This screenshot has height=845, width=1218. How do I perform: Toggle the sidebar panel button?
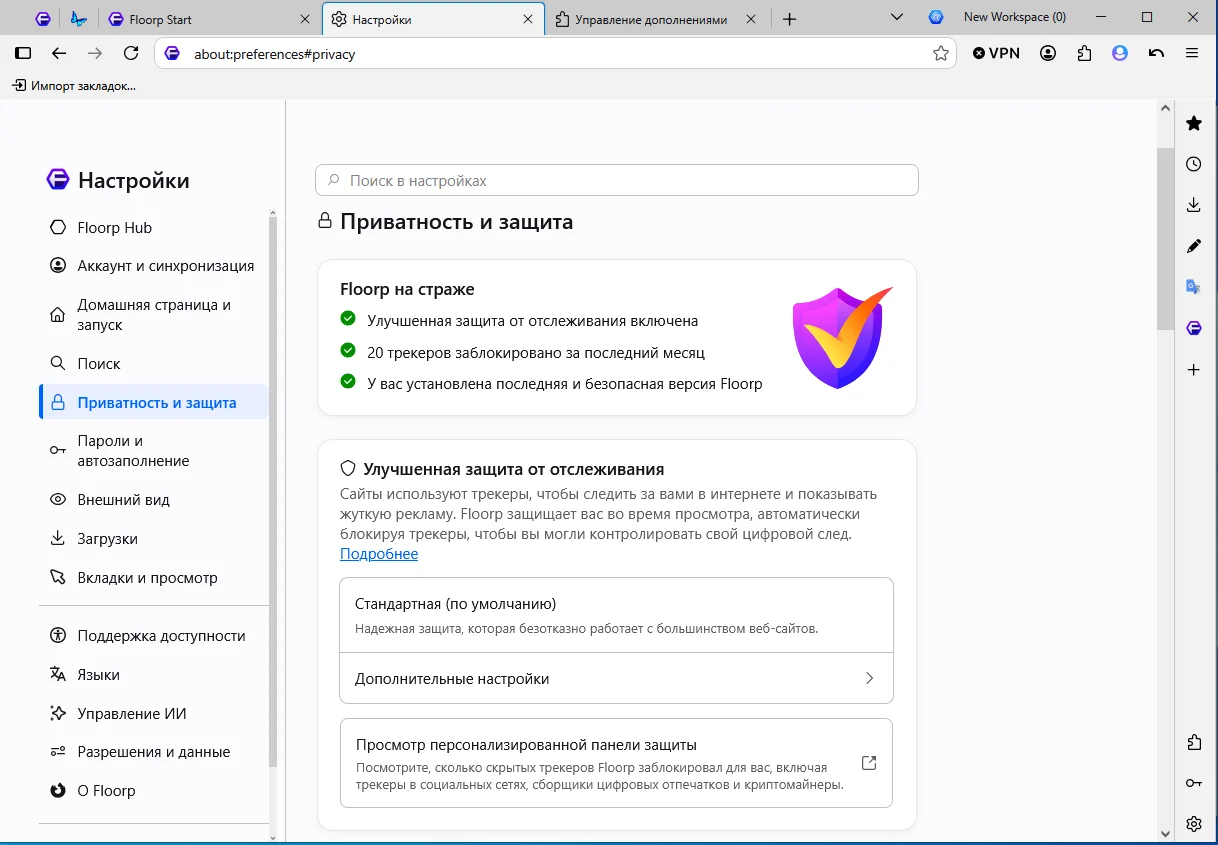[23, 53]
